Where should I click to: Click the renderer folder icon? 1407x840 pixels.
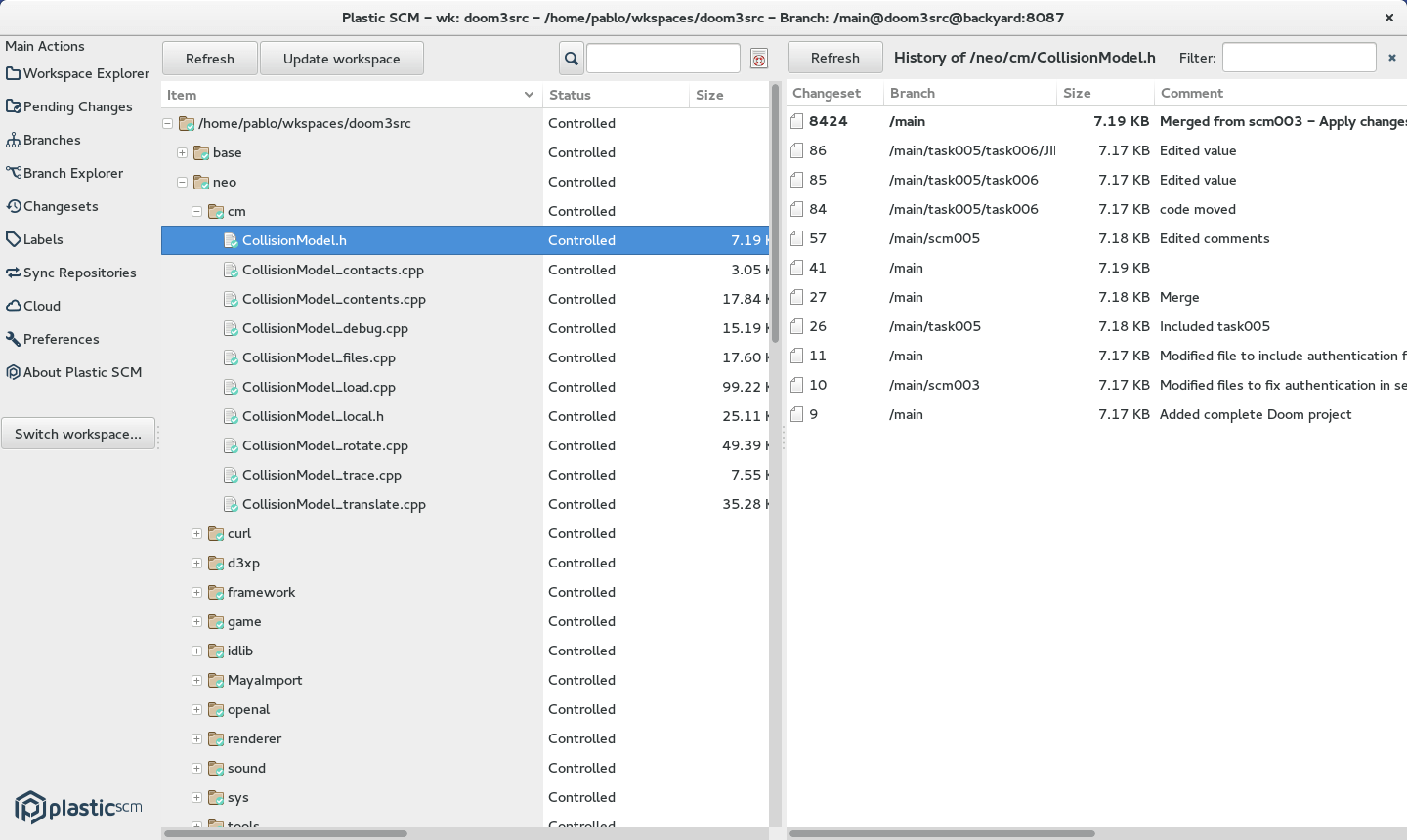pyautogui.click(x=216, y=738)
